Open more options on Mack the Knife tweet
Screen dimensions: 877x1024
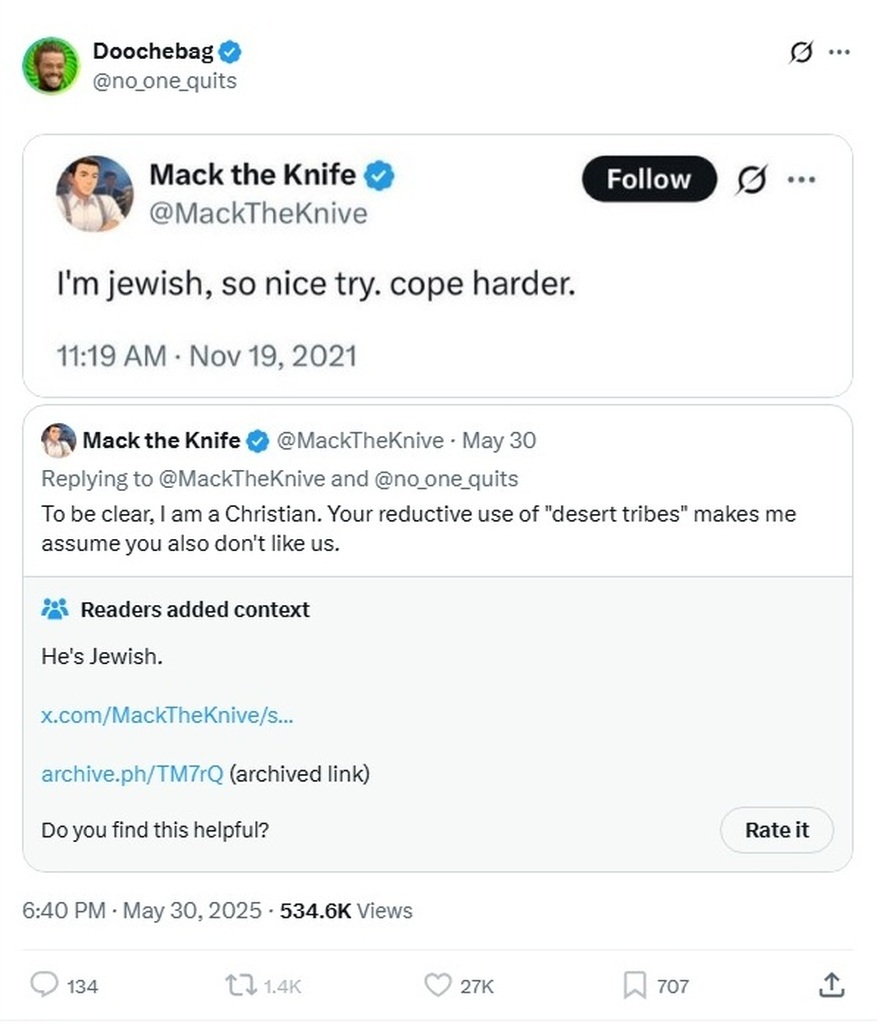tap(801, 180)
